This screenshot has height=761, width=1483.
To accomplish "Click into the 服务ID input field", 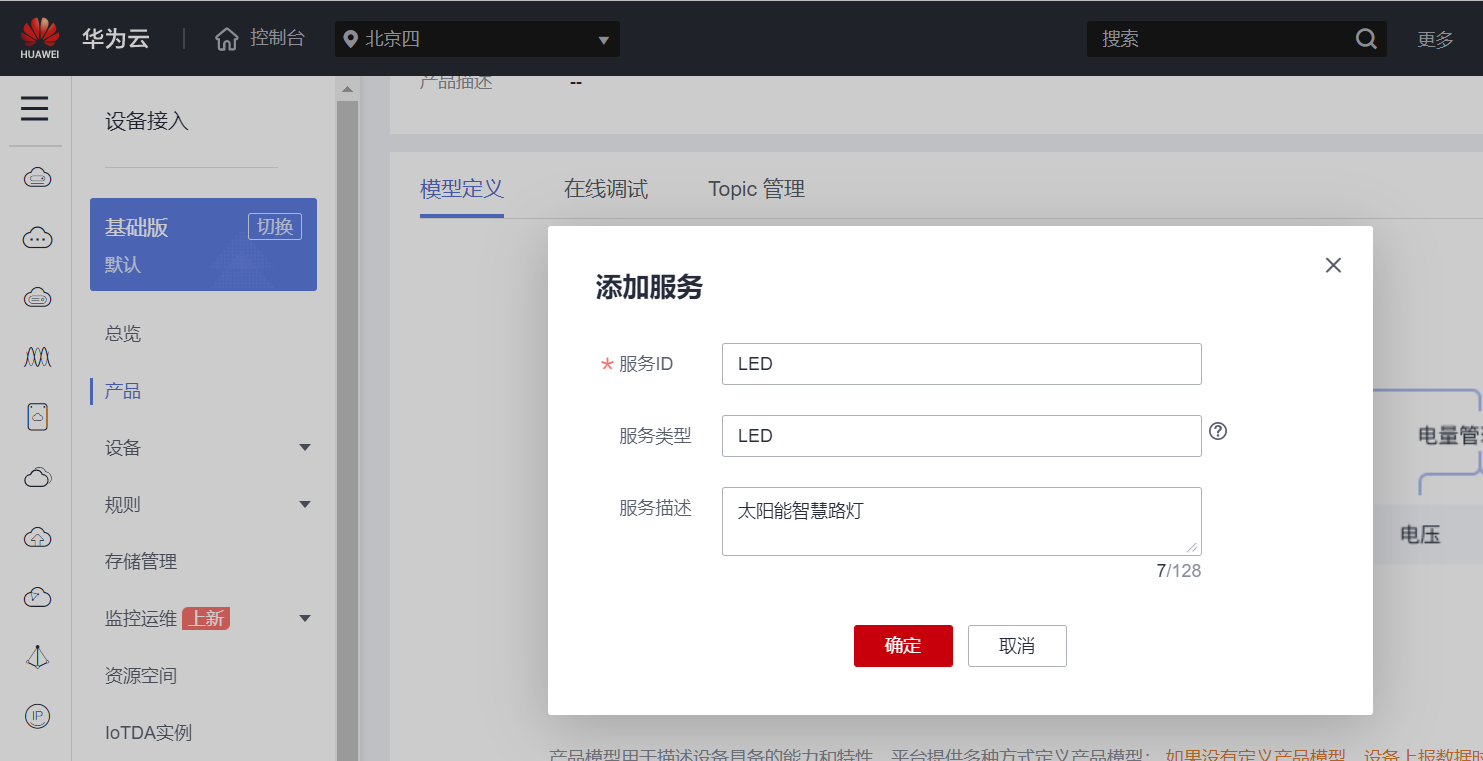I will tap(960, 364).
